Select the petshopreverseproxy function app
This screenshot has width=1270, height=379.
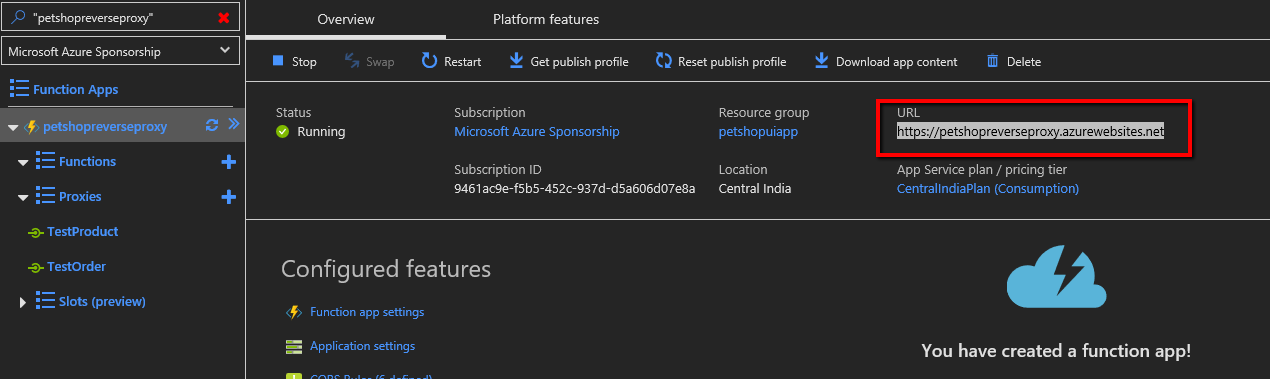coord(105,126)
